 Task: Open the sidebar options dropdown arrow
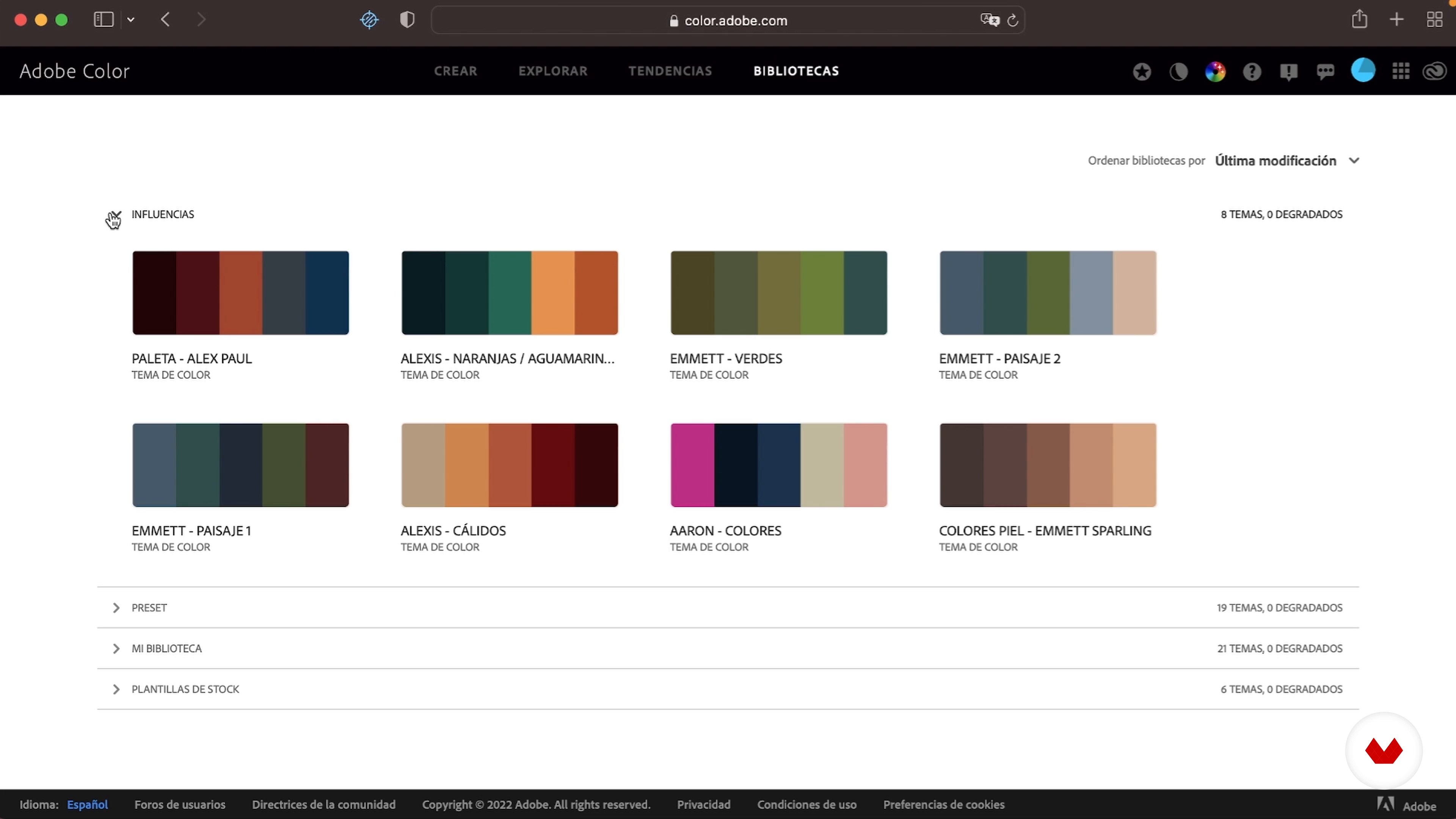click(130, 20)
